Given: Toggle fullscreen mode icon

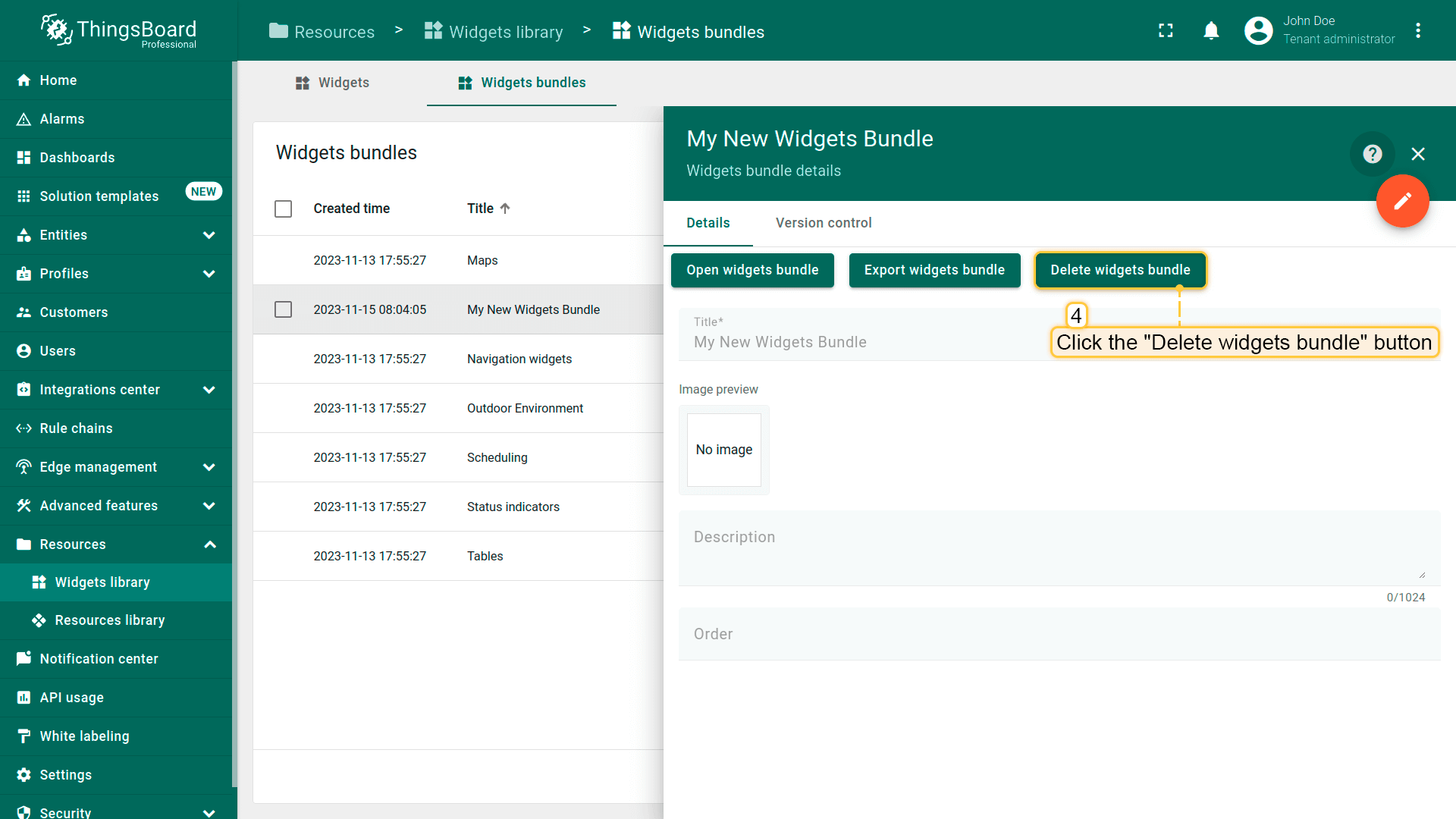Looking at the screenshot, I should pos(1166,31).
